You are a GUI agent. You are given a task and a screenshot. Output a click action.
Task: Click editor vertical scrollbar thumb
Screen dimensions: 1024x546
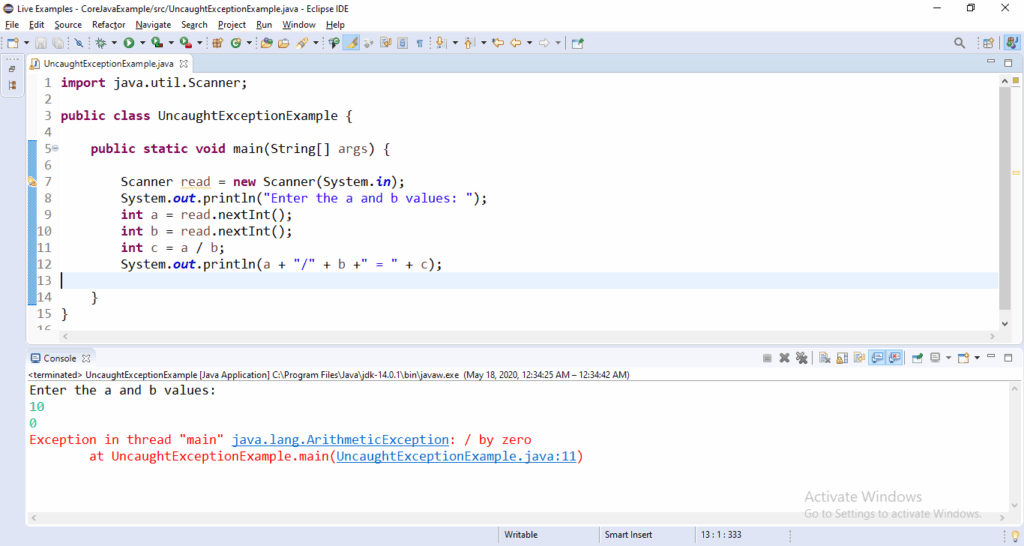click(1004, 198)
